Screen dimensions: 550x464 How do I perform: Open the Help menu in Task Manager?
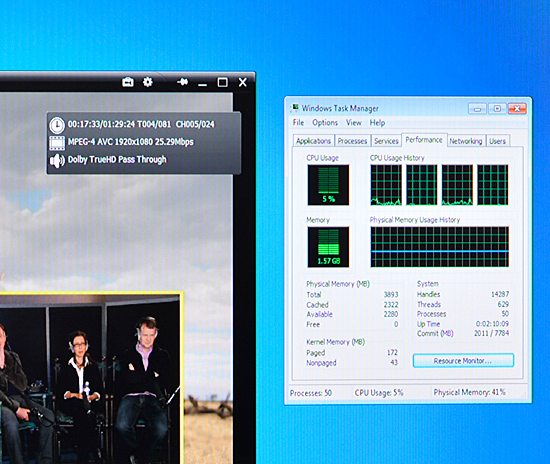[377, 123]
